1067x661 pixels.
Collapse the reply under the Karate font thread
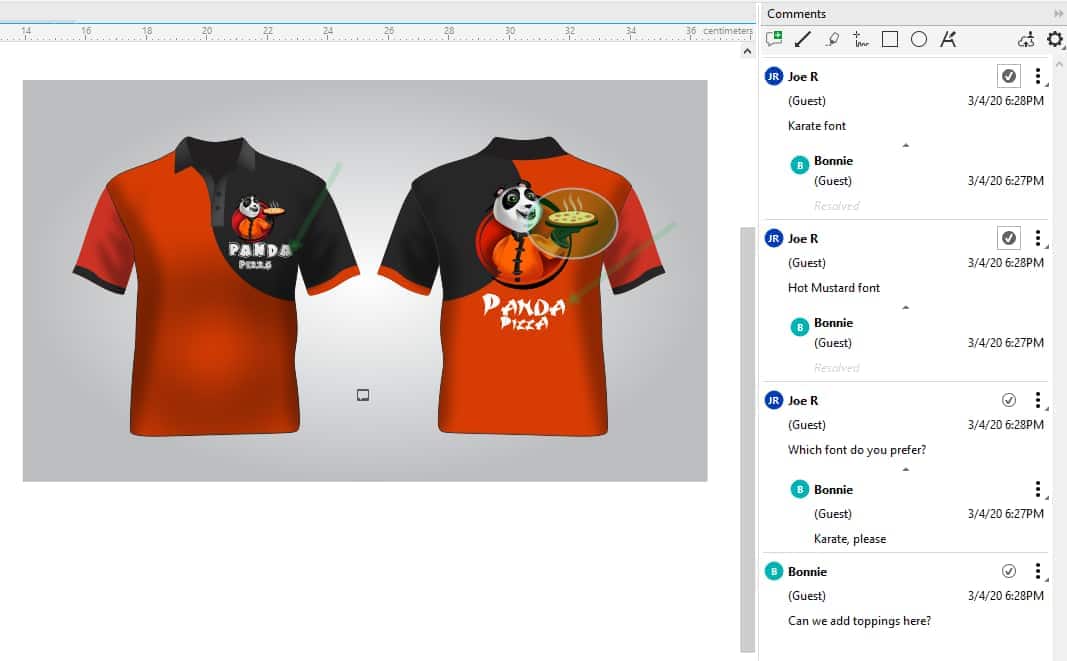(905, 143)
